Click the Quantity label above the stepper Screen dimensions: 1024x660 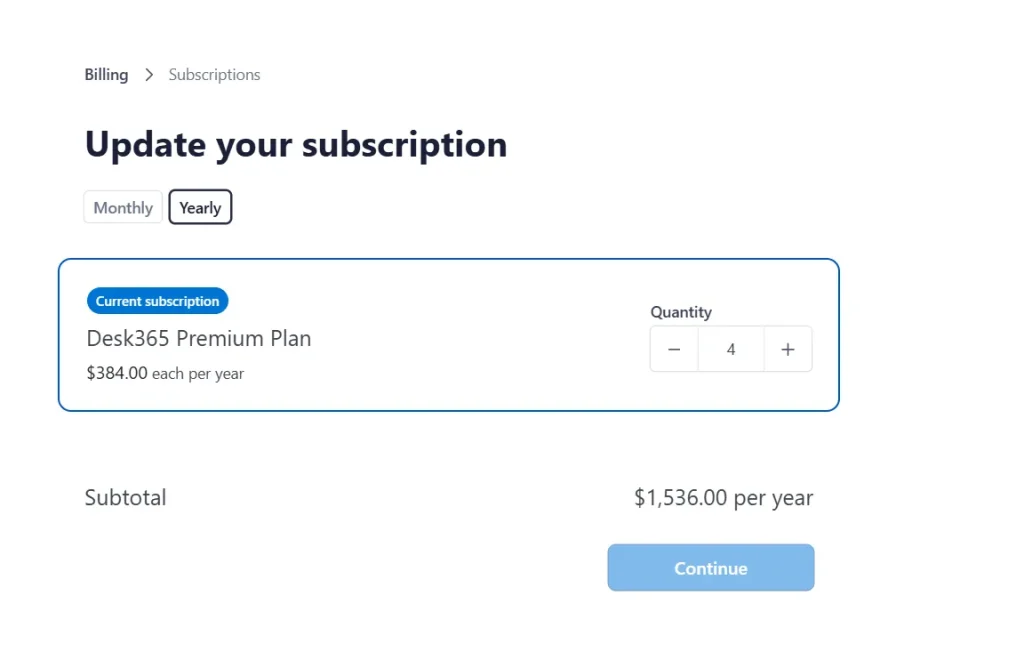click(x=680, y=312)
